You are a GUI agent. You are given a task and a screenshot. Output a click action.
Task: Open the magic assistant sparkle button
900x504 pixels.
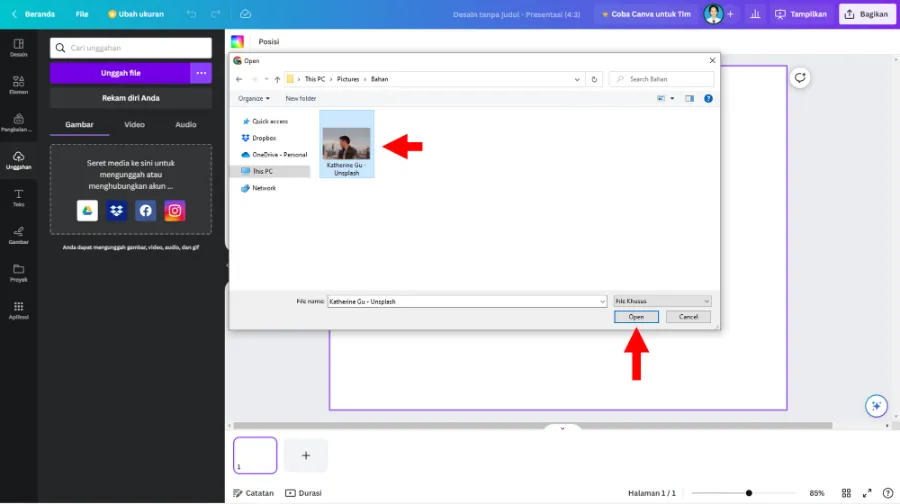coord(876,406)
